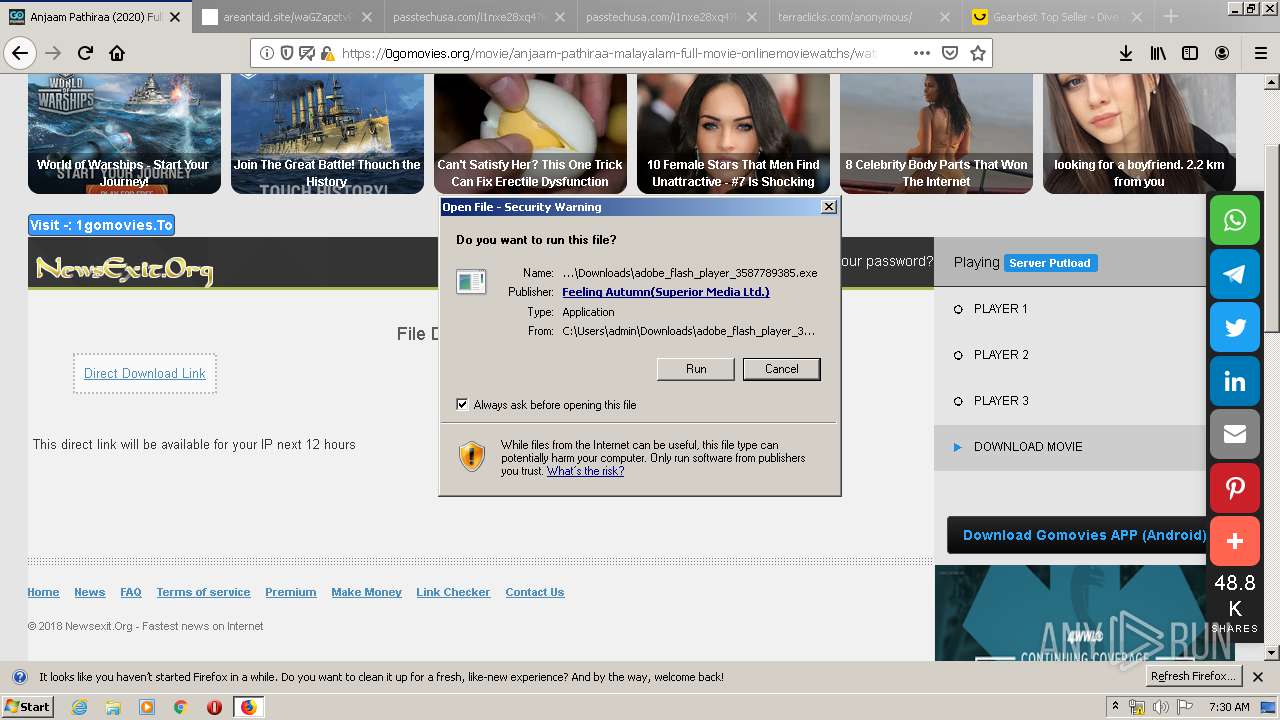Open Firefox hamburger menu

tap(1260, 53)
